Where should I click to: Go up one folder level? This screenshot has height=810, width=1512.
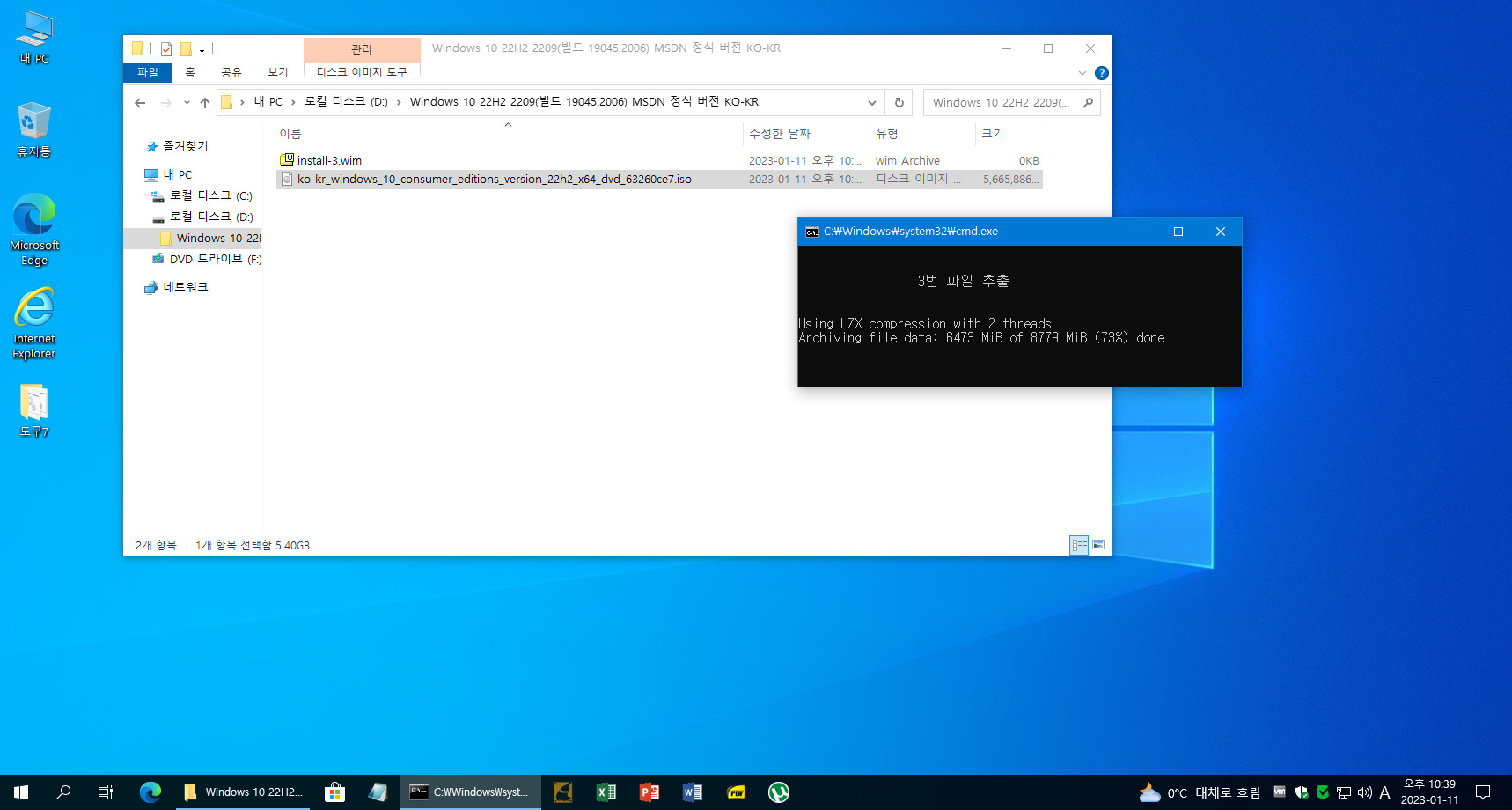(x=205, y=103)
